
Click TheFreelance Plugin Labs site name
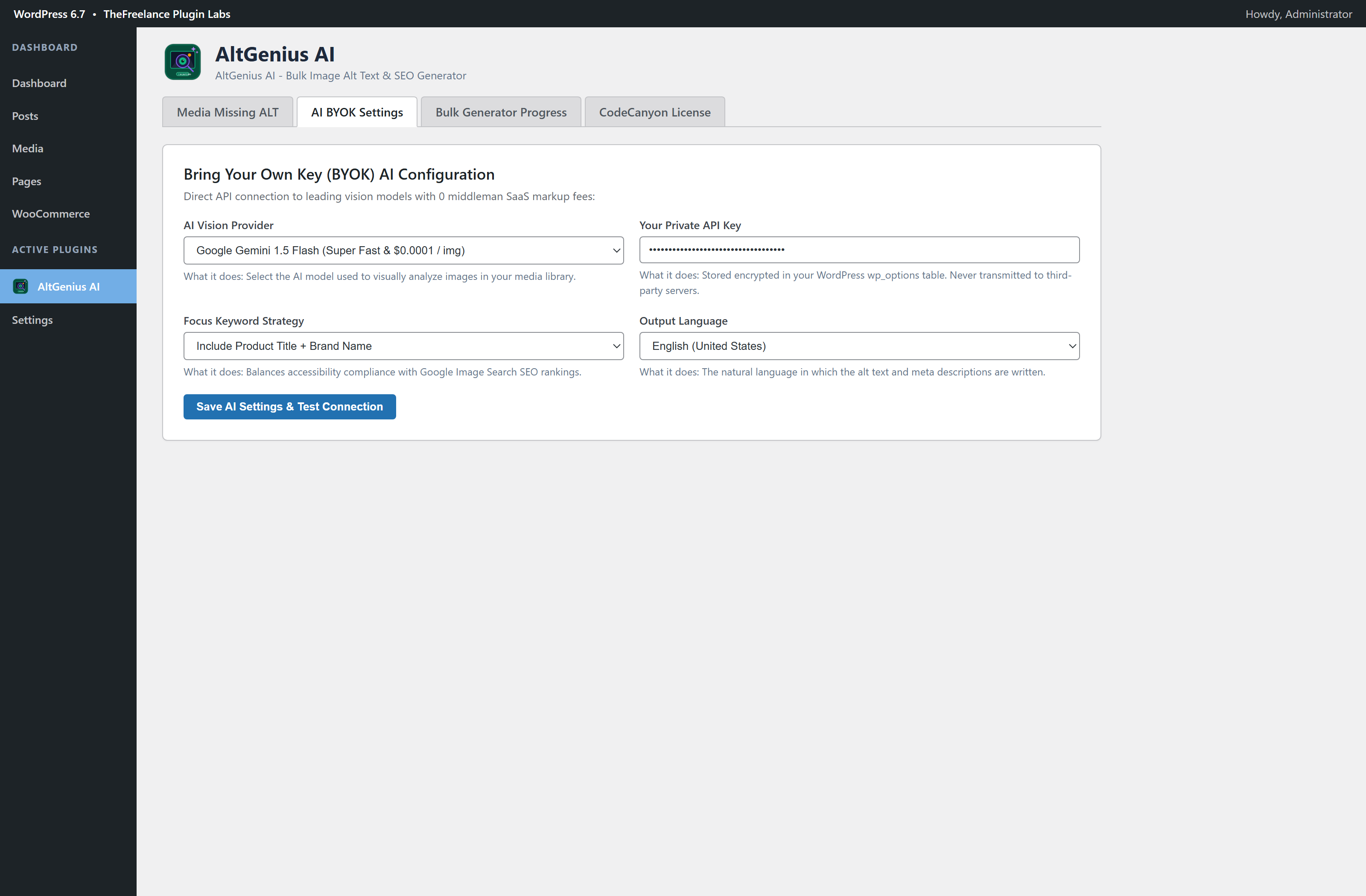point(167,14)
